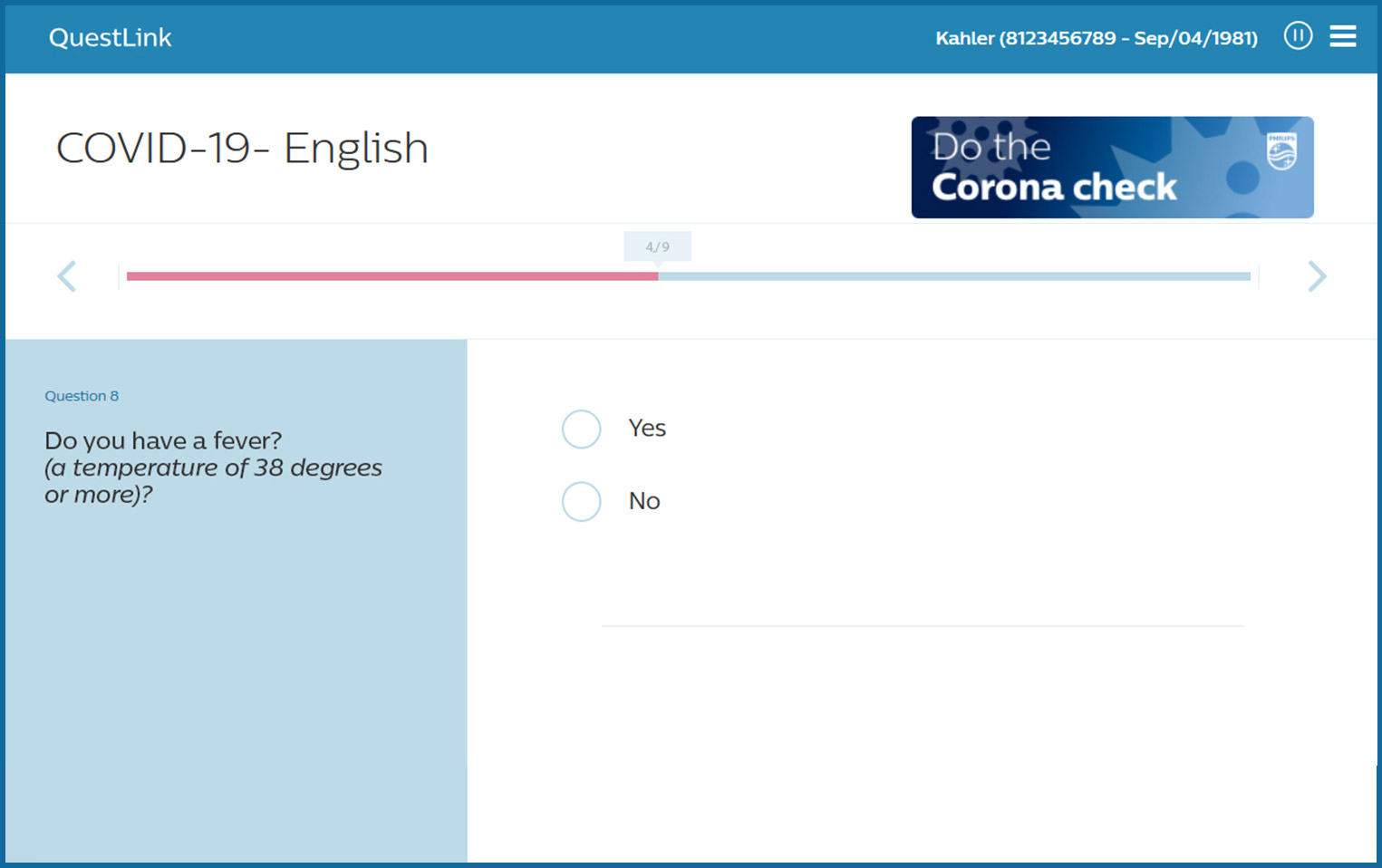
Task: Pause the questionnaire with the pause icon
Action: point(1298,36)
